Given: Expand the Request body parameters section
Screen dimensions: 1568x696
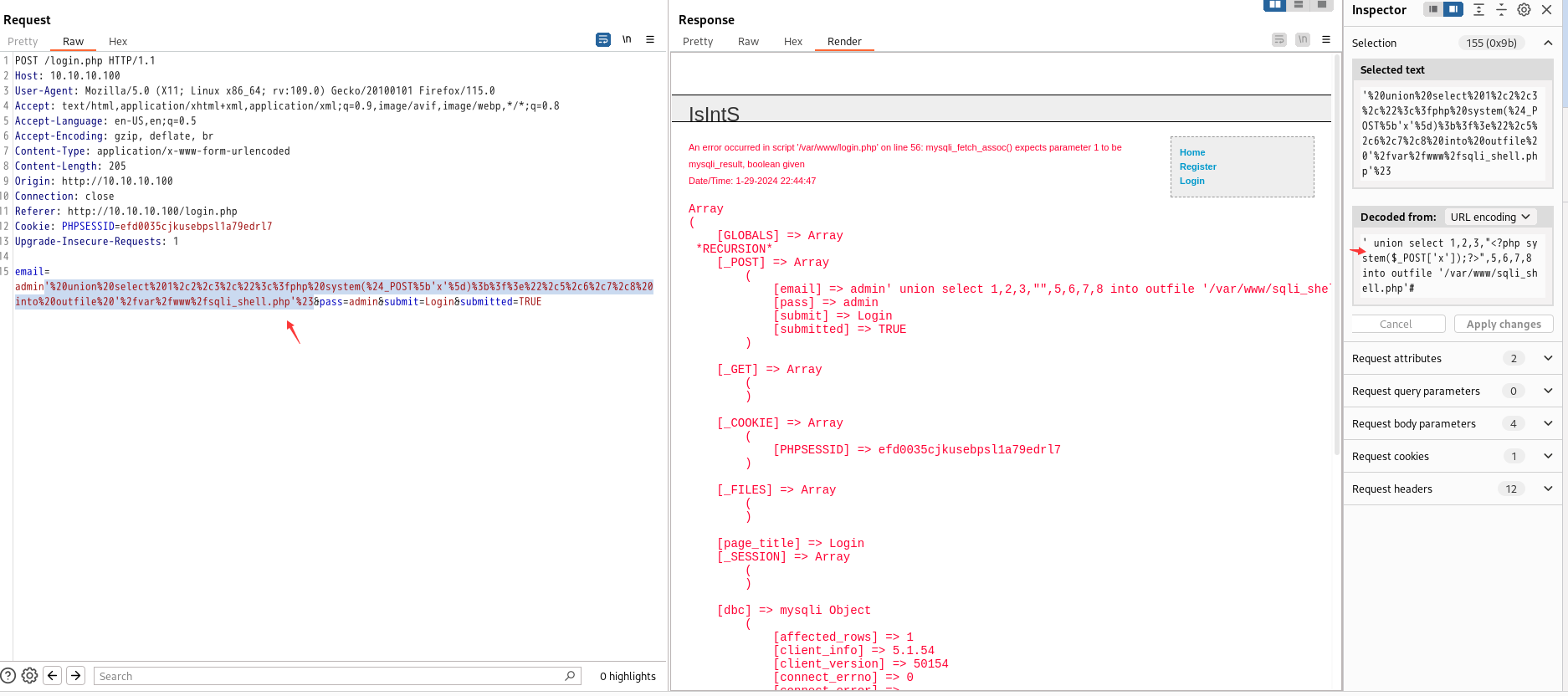Looking at the screenshot, I should pos(1548,423).
